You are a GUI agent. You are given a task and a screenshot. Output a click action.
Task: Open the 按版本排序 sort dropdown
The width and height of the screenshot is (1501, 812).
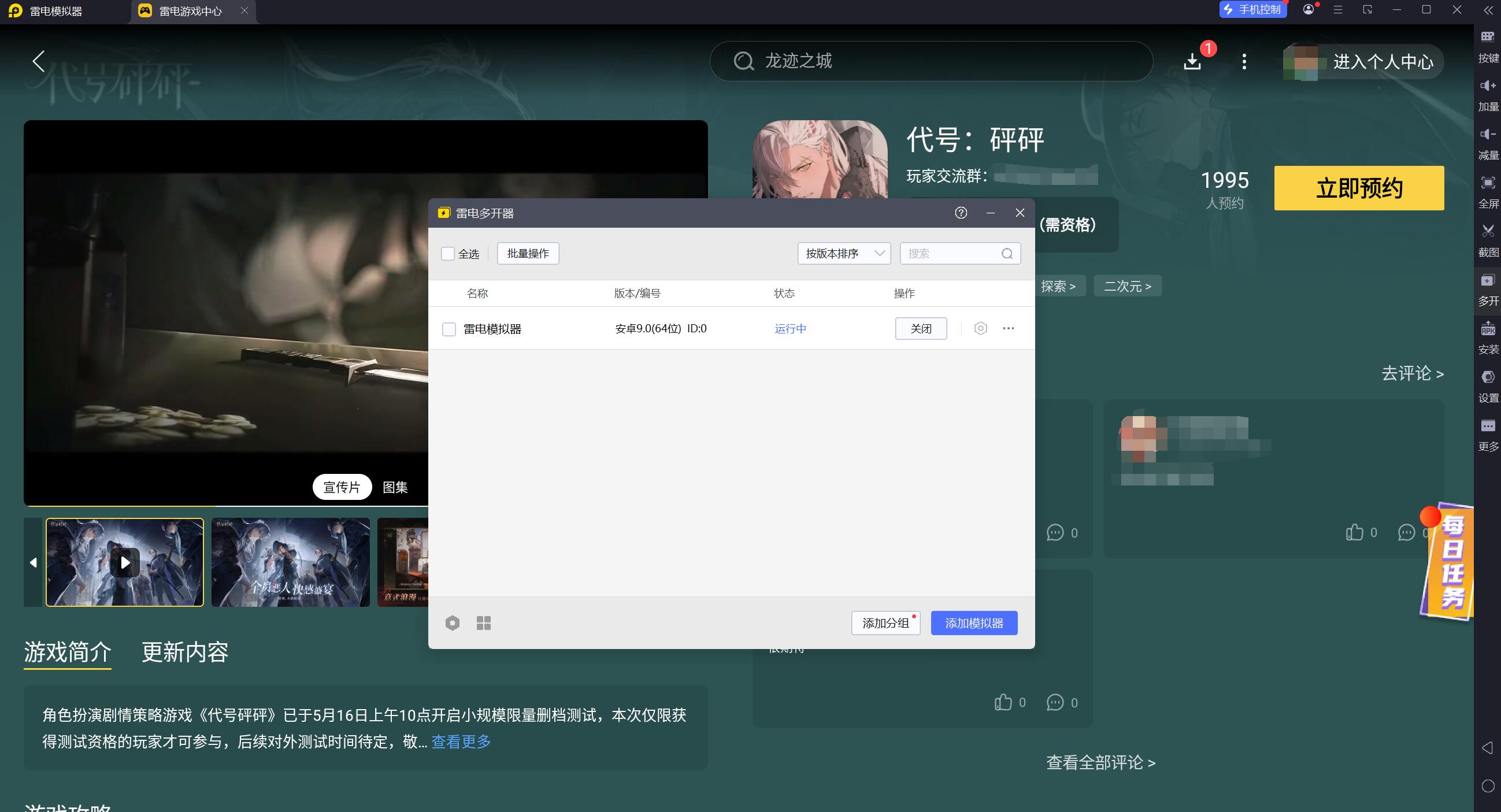tap(844, 253)
